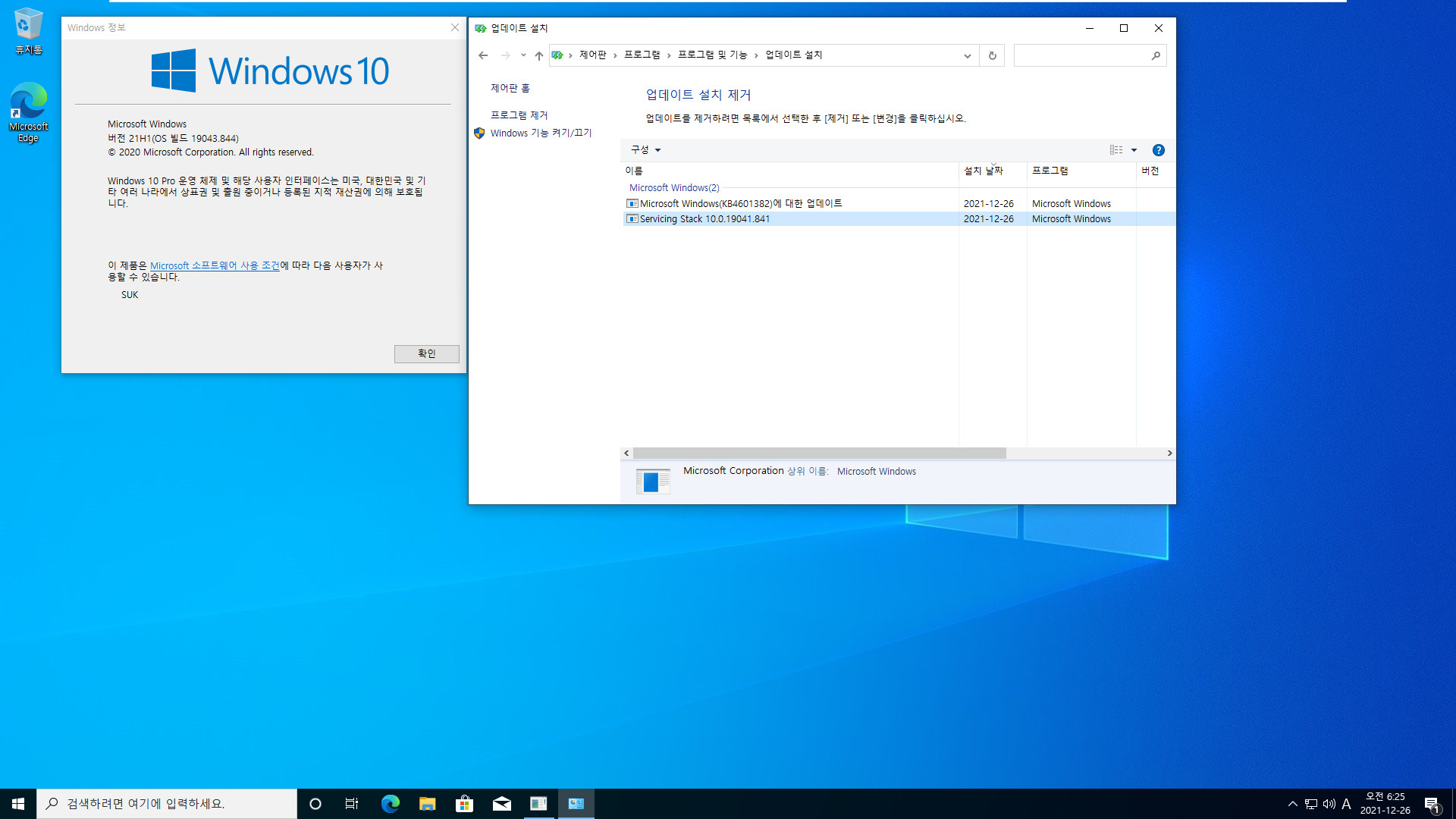
Task: Maximize the 업데이트 설치 window
Action: click(1124, 28)
